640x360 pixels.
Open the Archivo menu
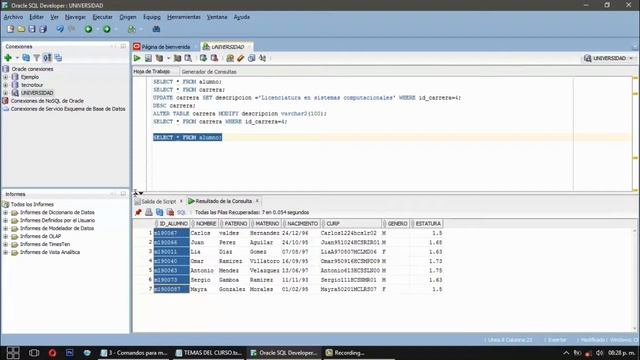(x=13, y=17)
